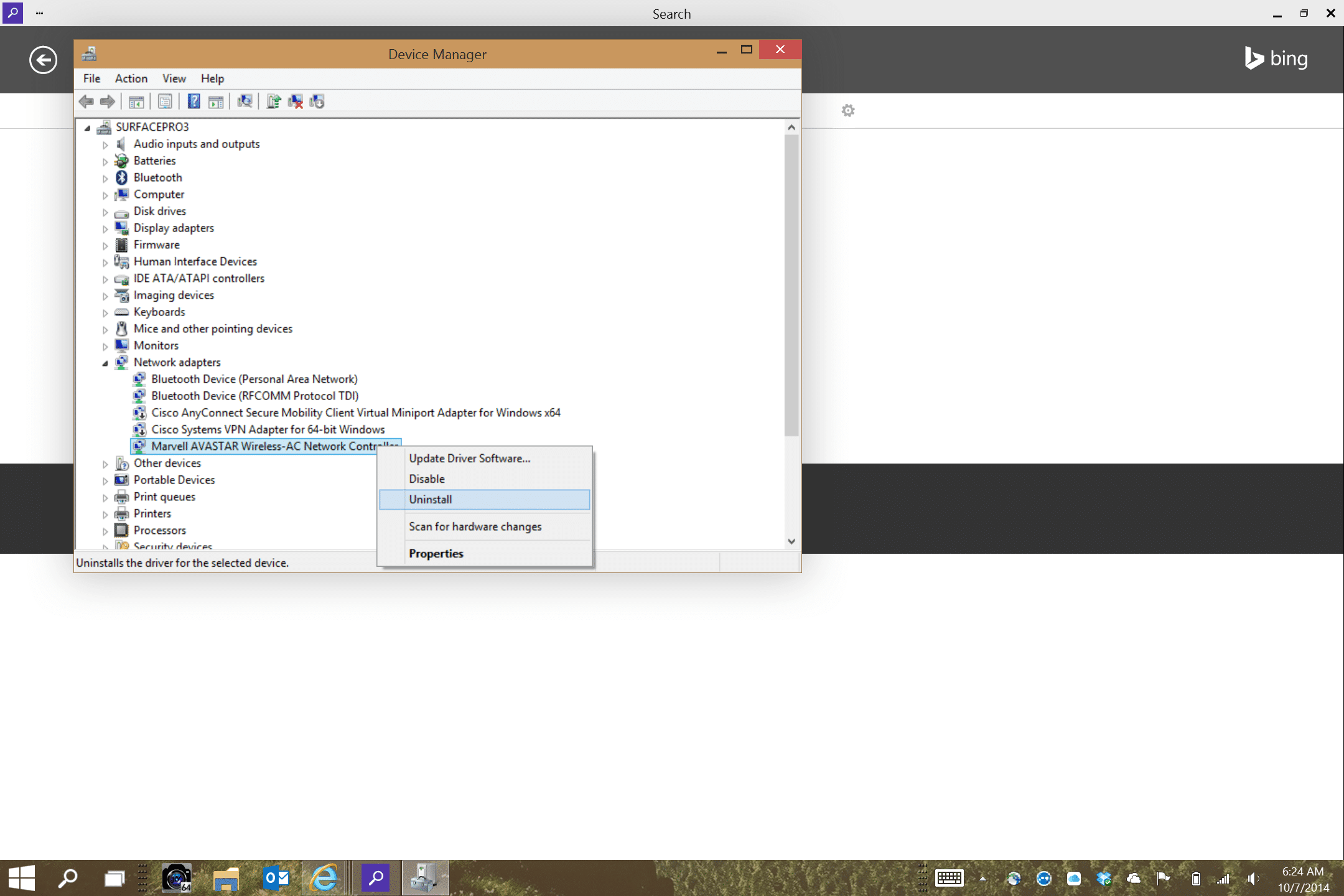Click the clock showing 6:24 AM

1303,871
